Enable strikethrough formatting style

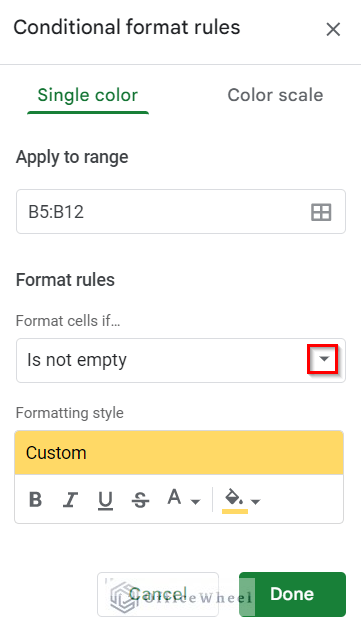(x=140, y=500)
